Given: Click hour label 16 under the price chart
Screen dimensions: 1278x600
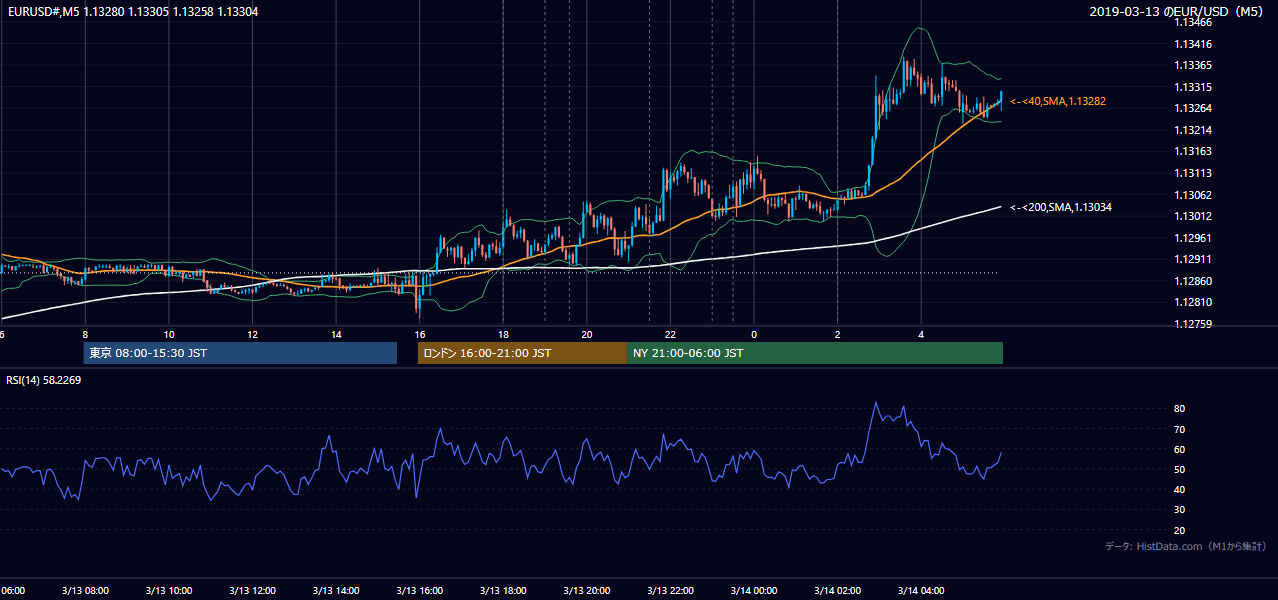Looking at the screenshot, I should (x=420, y=334).
